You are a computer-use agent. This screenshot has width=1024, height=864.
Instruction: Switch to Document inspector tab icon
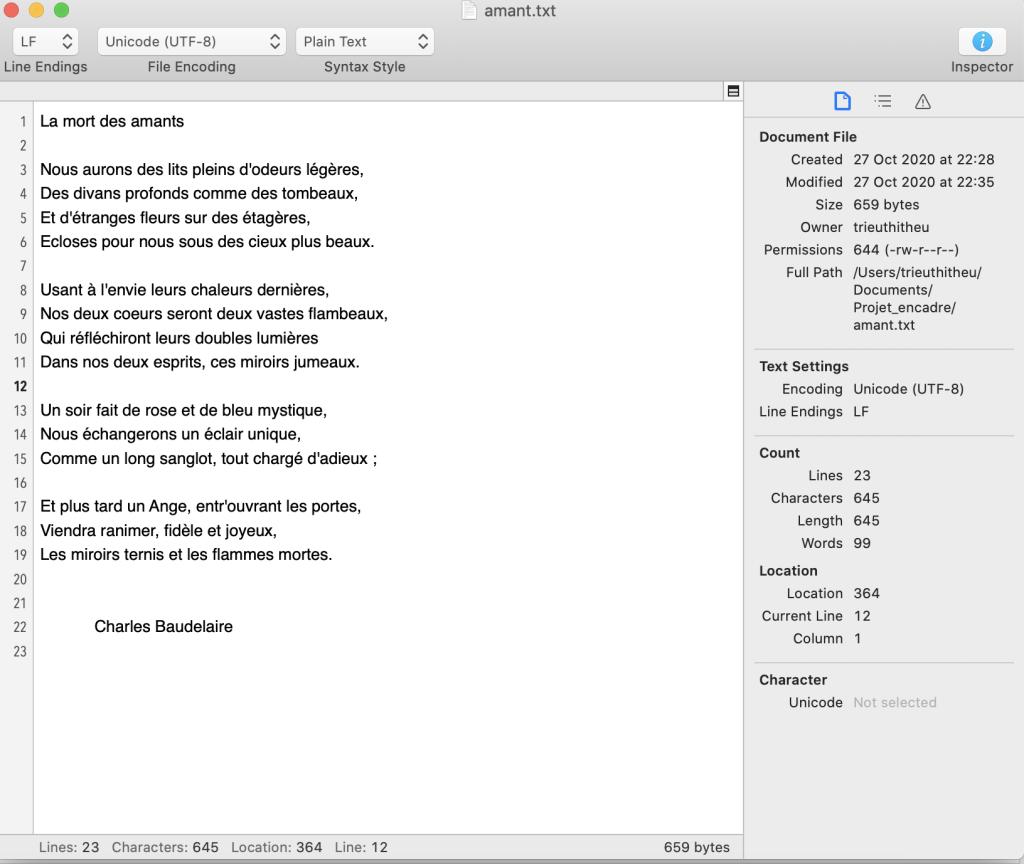coord(842,101)
